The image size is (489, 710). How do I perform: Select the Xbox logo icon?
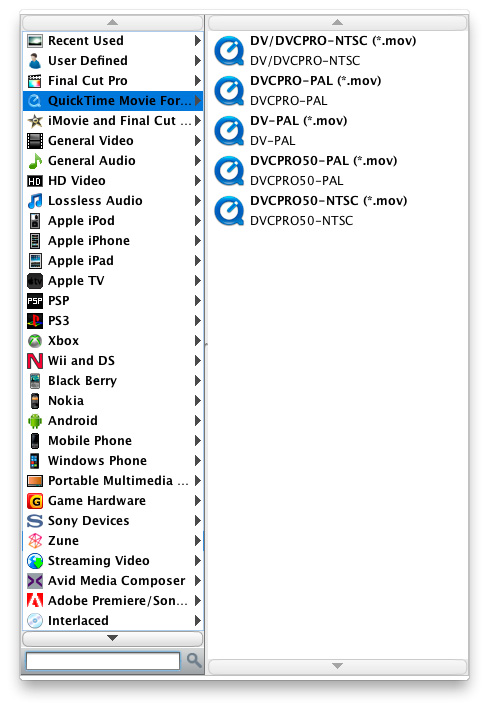coord(35,341)
